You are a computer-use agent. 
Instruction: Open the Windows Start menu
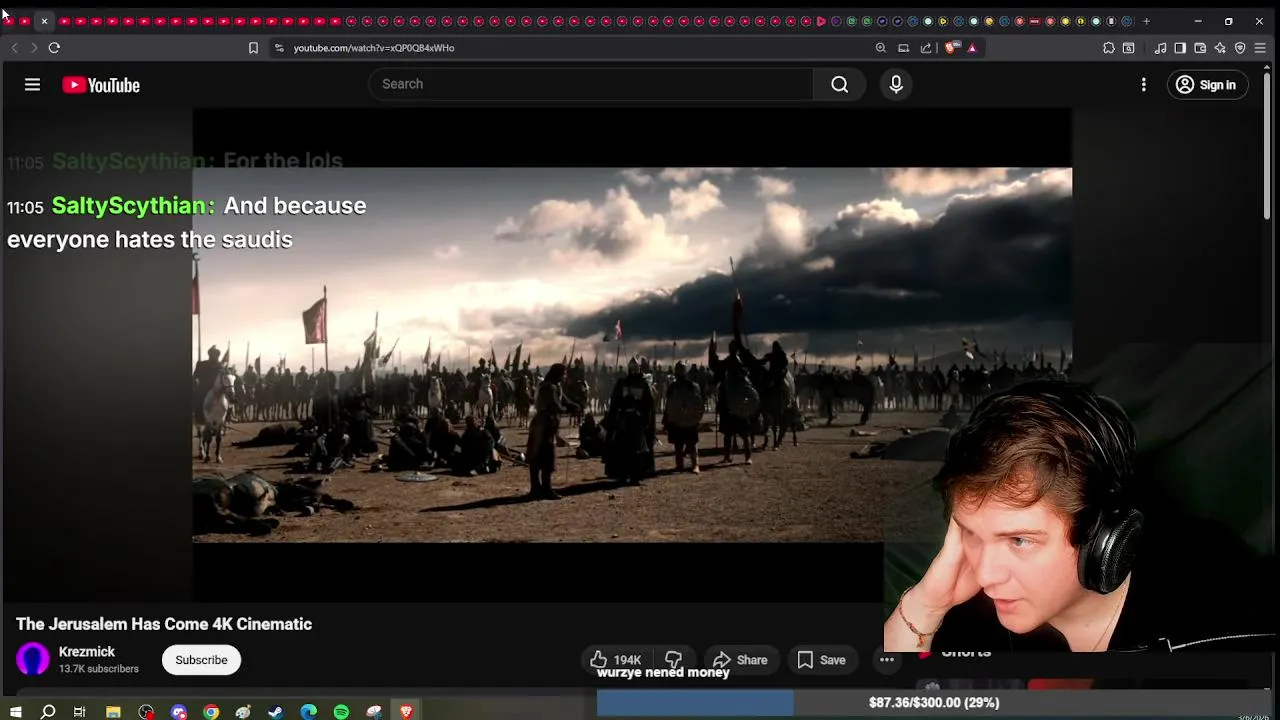click(x=15, y=712)
